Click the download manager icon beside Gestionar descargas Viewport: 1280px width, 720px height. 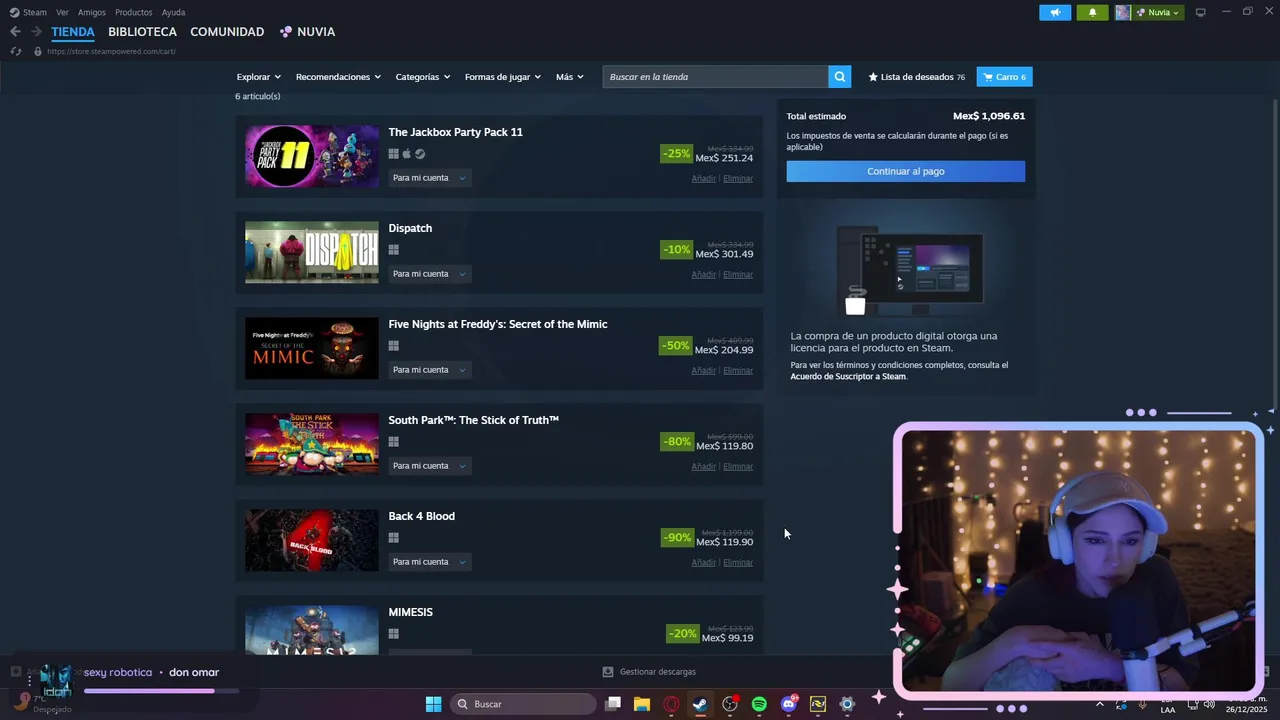(x=608, y=672)
